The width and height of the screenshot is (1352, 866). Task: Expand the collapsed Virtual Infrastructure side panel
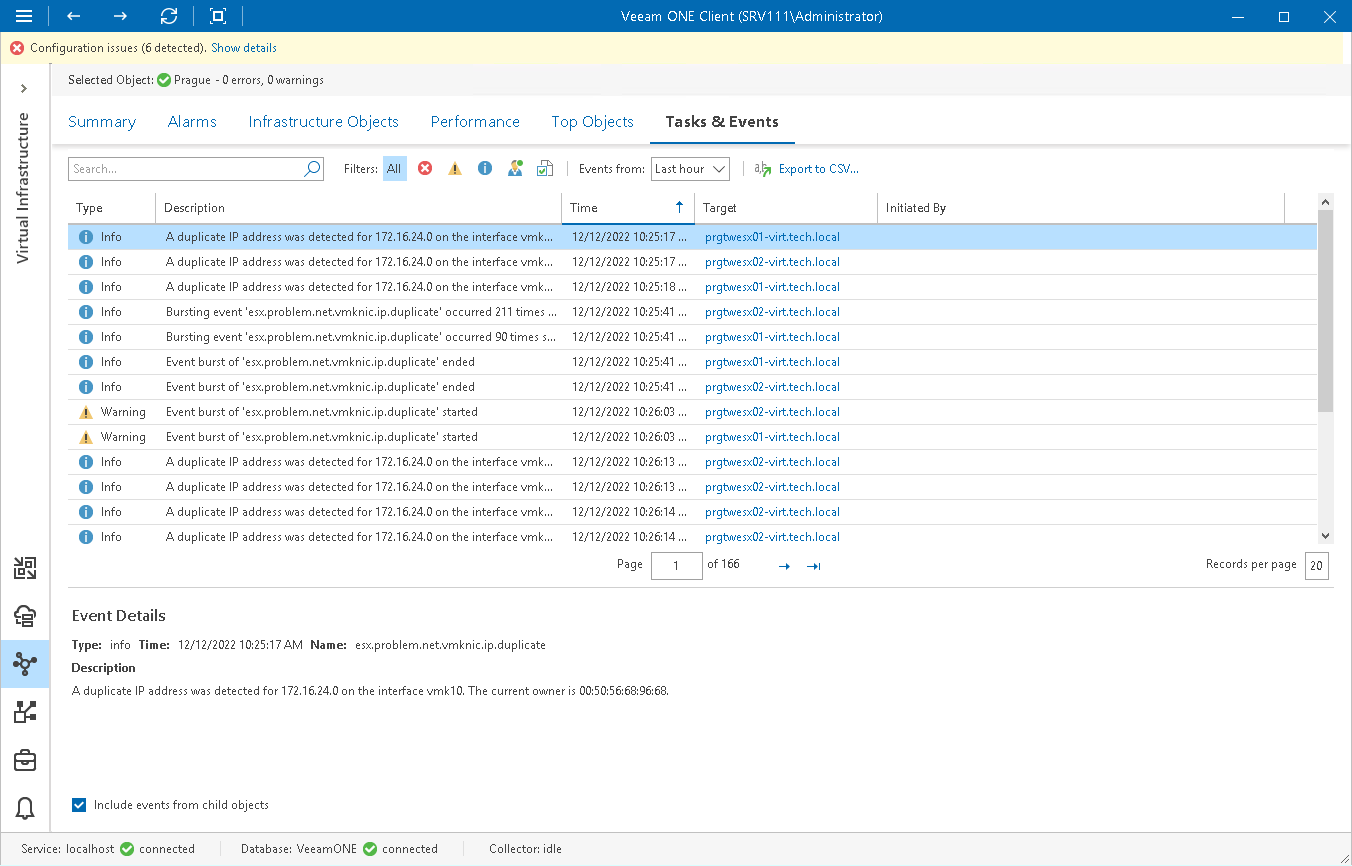click(x=25, y=87)
